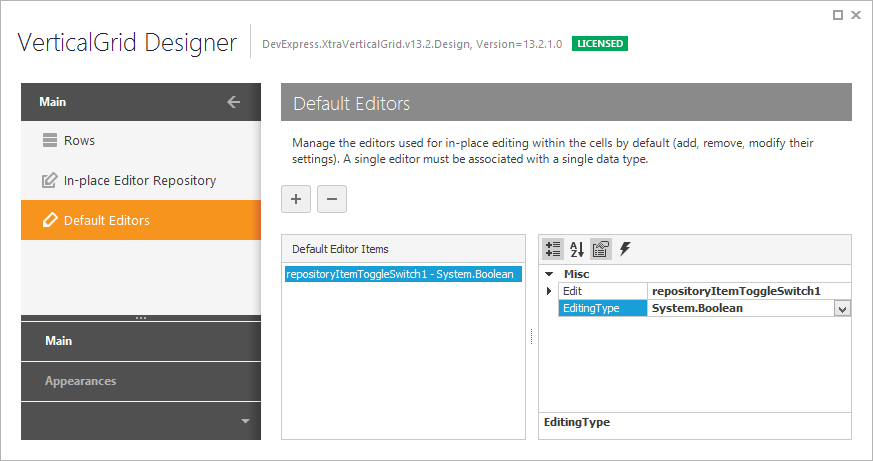The image size is (873, 461).
Task: Click the navigation pane splitter dots
Action: tap(141, 318)
